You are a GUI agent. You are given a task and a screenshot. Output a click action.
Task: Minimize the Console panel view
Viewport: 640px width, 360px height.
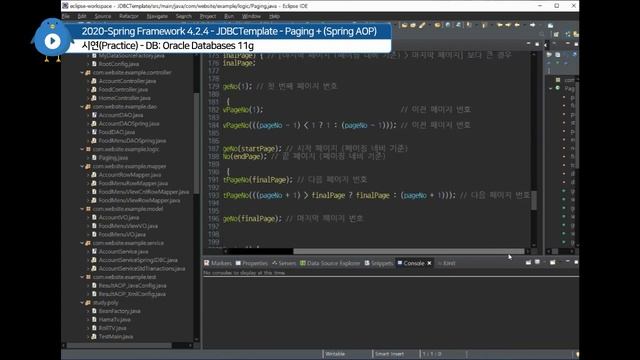[567, 262]
